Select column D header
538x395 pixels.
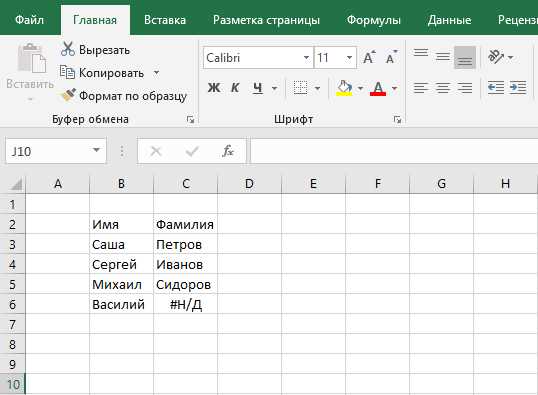(249, 184)
